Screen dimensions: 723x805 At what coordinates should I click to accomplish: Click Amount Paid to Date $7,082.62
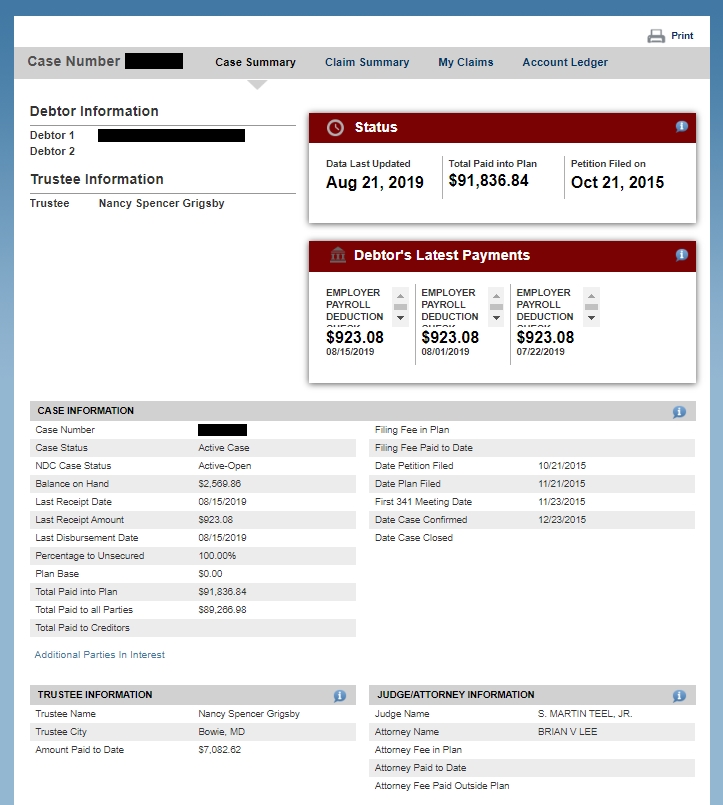coord(220,750)
